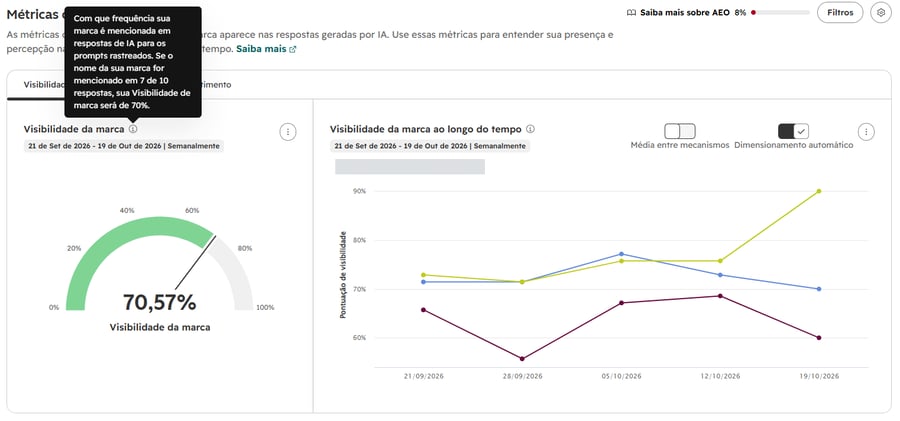Open the date range chip under gauge title
Viewport: 900px width, 421px height.
(x=124, y=146)
